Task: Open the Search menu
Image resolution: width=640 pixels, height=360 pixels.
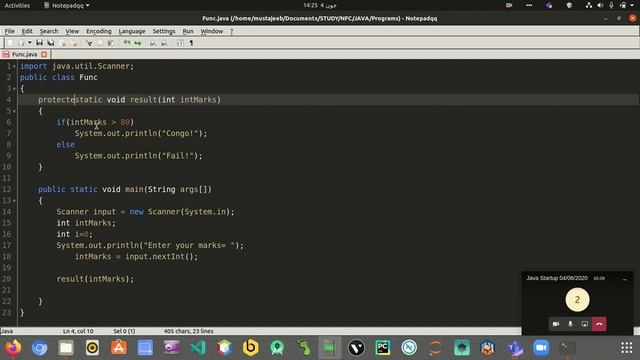Action: (x=49, y=31)
